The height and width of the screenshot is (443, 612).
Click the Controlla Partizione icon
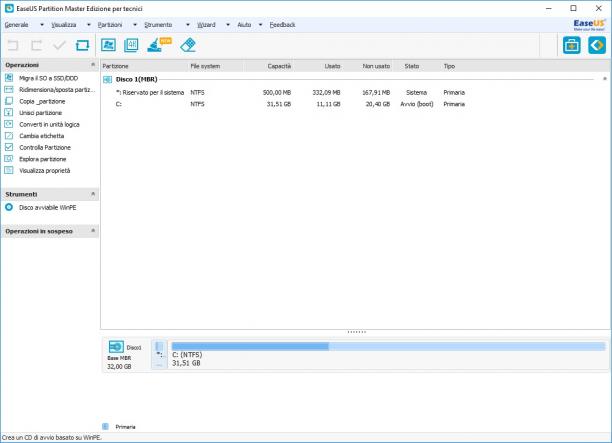(x=9, y=147)
